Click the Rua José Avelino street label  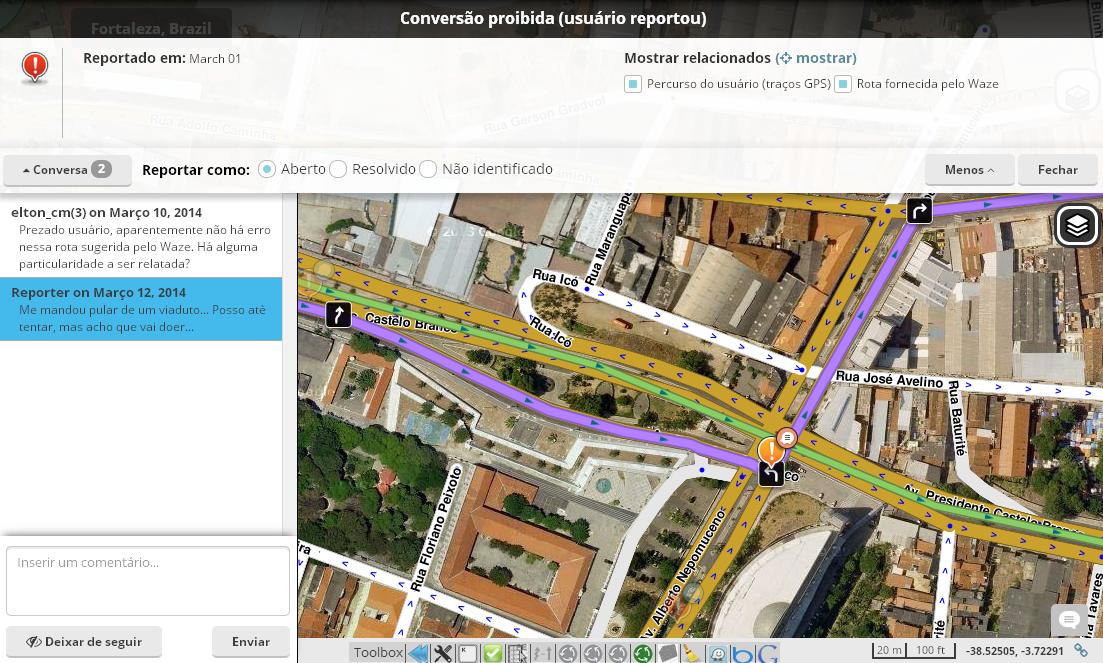(x=889, y=380)
